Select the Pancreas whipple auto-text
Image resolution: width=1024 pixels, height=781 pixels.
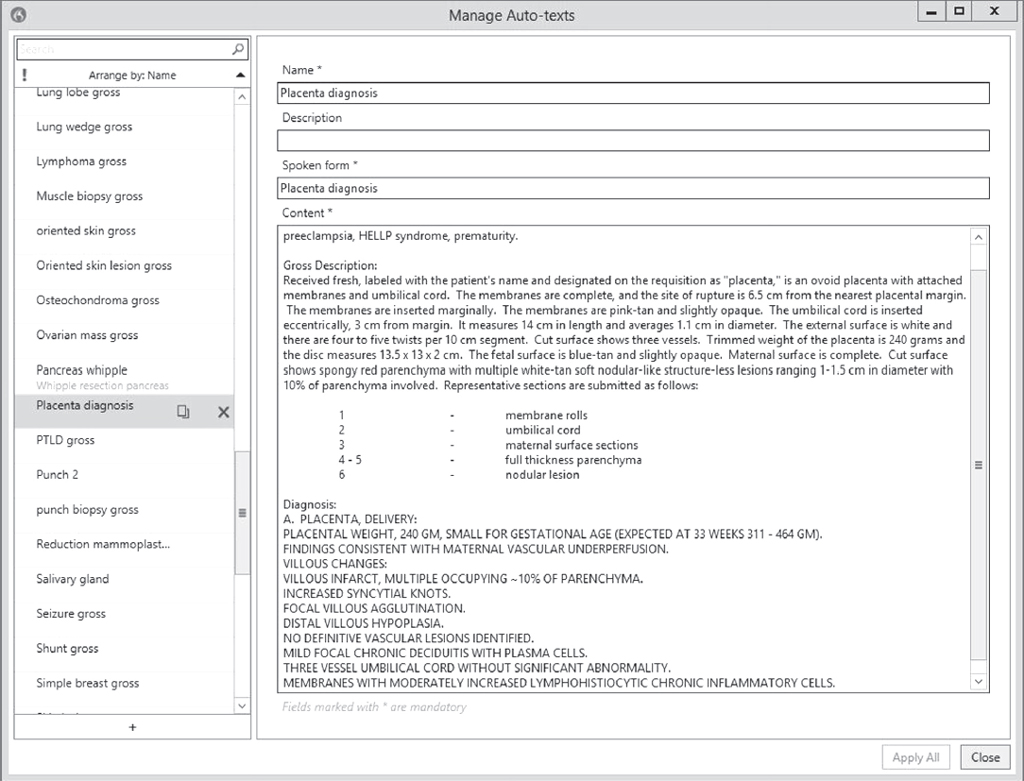pos(82,371)
